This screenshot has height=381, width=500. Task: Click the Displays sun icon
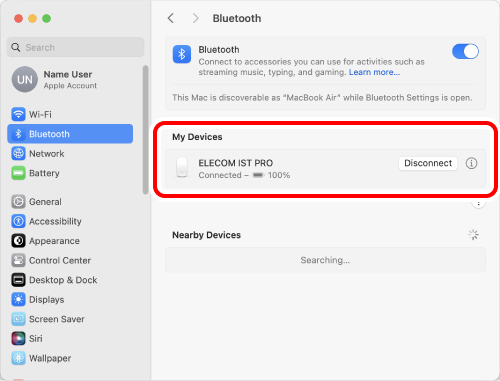point(18,299)
